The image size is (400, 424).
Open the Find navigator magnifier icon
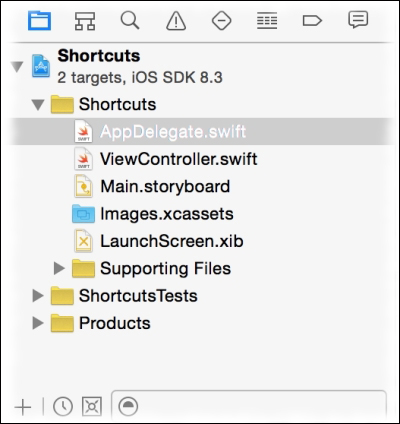tap(130, 21)
